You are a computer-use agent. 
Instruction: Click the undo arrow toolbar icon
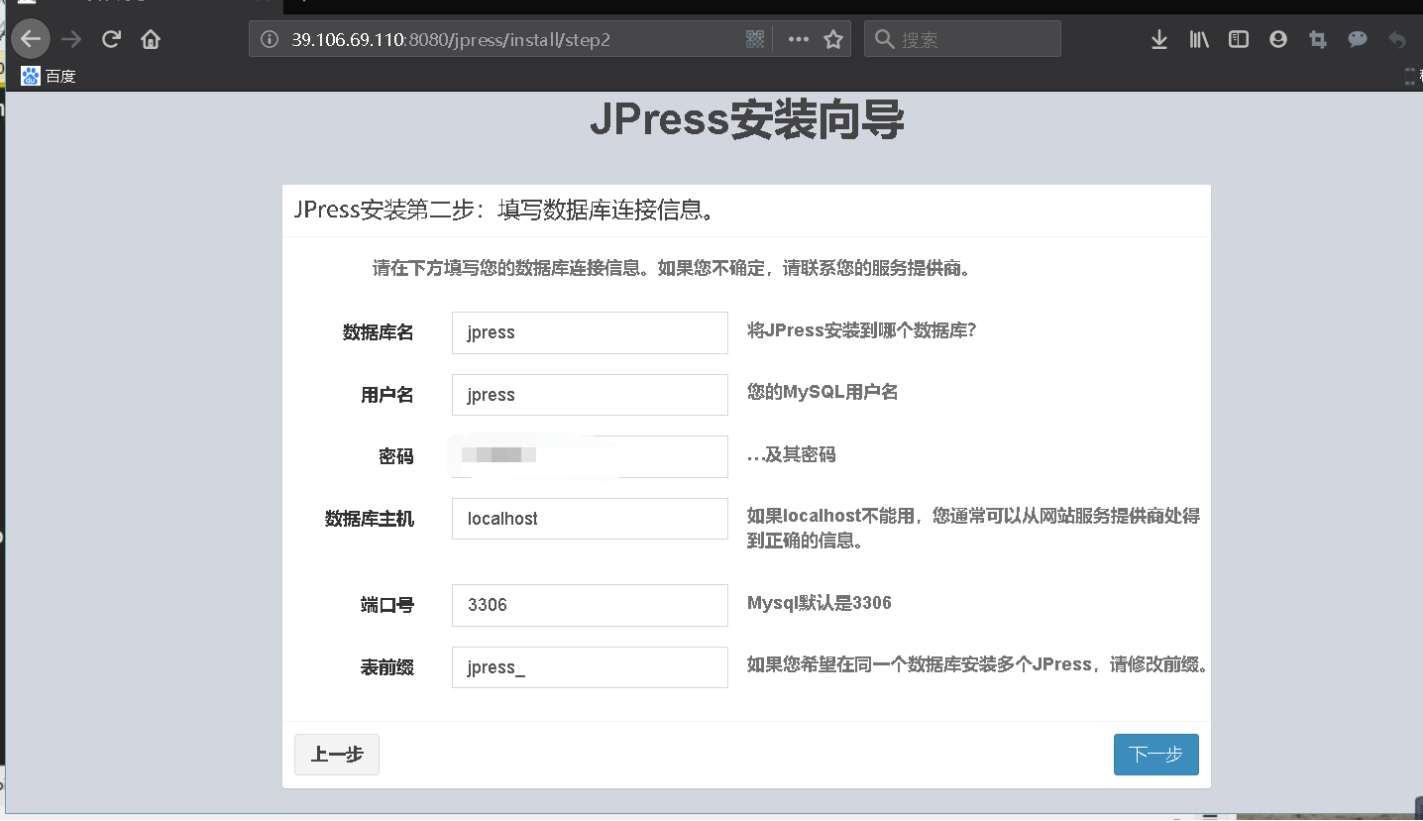[x=1397, y=40]
